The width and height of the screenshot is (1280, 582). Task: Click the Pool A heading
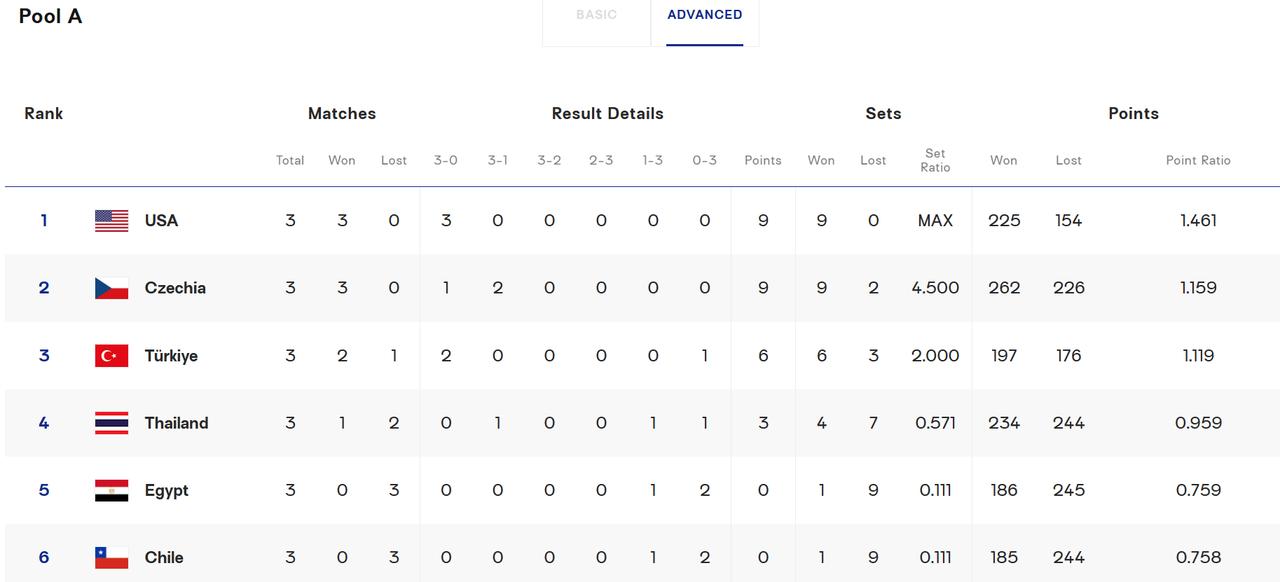pos(50,16)
